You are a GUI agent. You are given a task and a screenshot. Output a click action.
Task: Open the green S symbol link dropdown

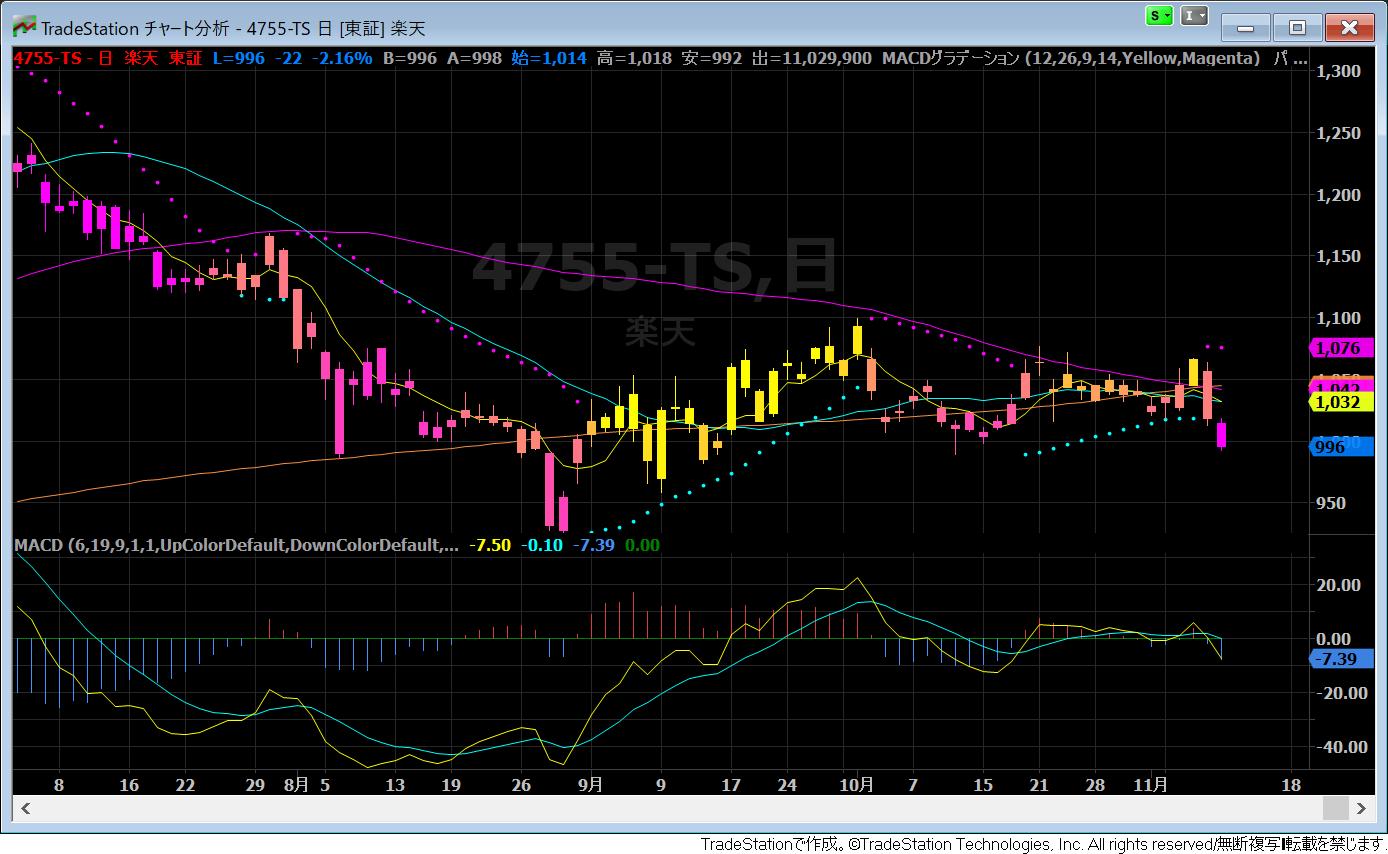point(1160,16)
